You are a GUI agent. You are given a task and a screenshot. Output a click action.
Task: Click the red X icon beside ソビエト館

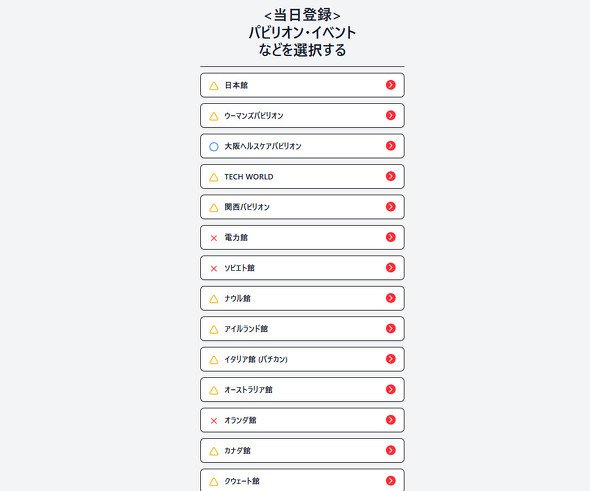click(x=214, y=269)
